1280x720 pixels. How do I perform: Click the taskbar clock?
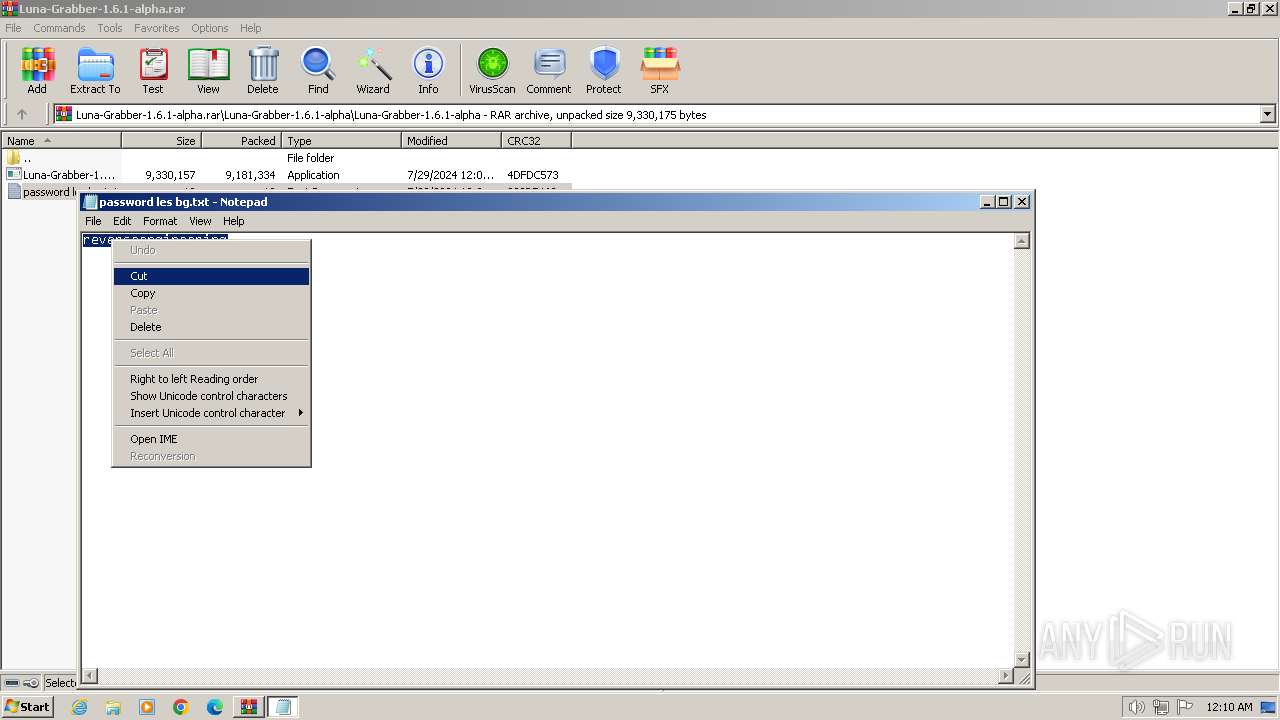click(x=1229, y=707)
